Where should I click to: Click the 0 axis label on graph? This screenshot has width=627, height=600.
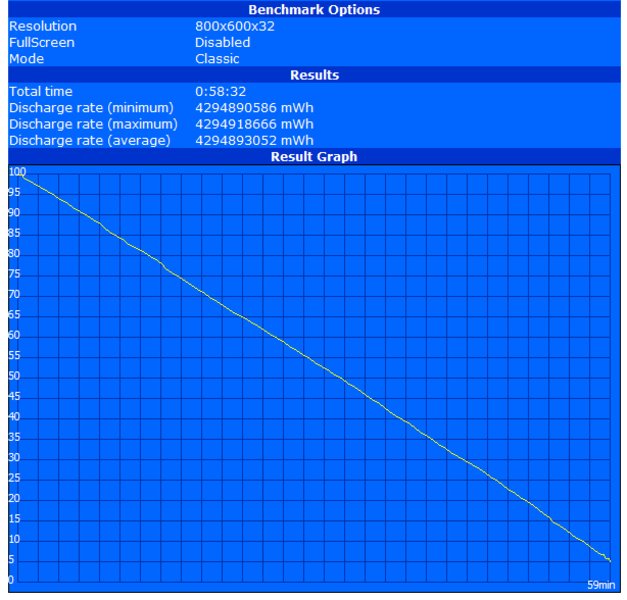[11, 580]
